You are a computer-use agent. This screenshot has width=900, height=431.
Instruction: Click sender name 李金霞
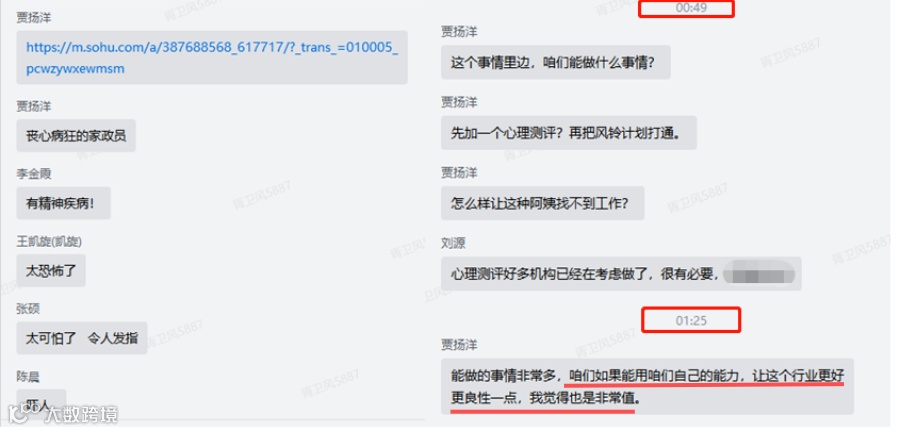coord(33,175)
